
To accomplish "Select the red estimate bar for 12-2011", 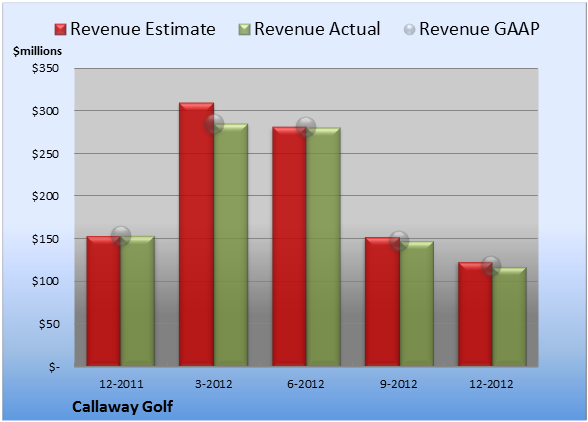I will tap(104, 301).
